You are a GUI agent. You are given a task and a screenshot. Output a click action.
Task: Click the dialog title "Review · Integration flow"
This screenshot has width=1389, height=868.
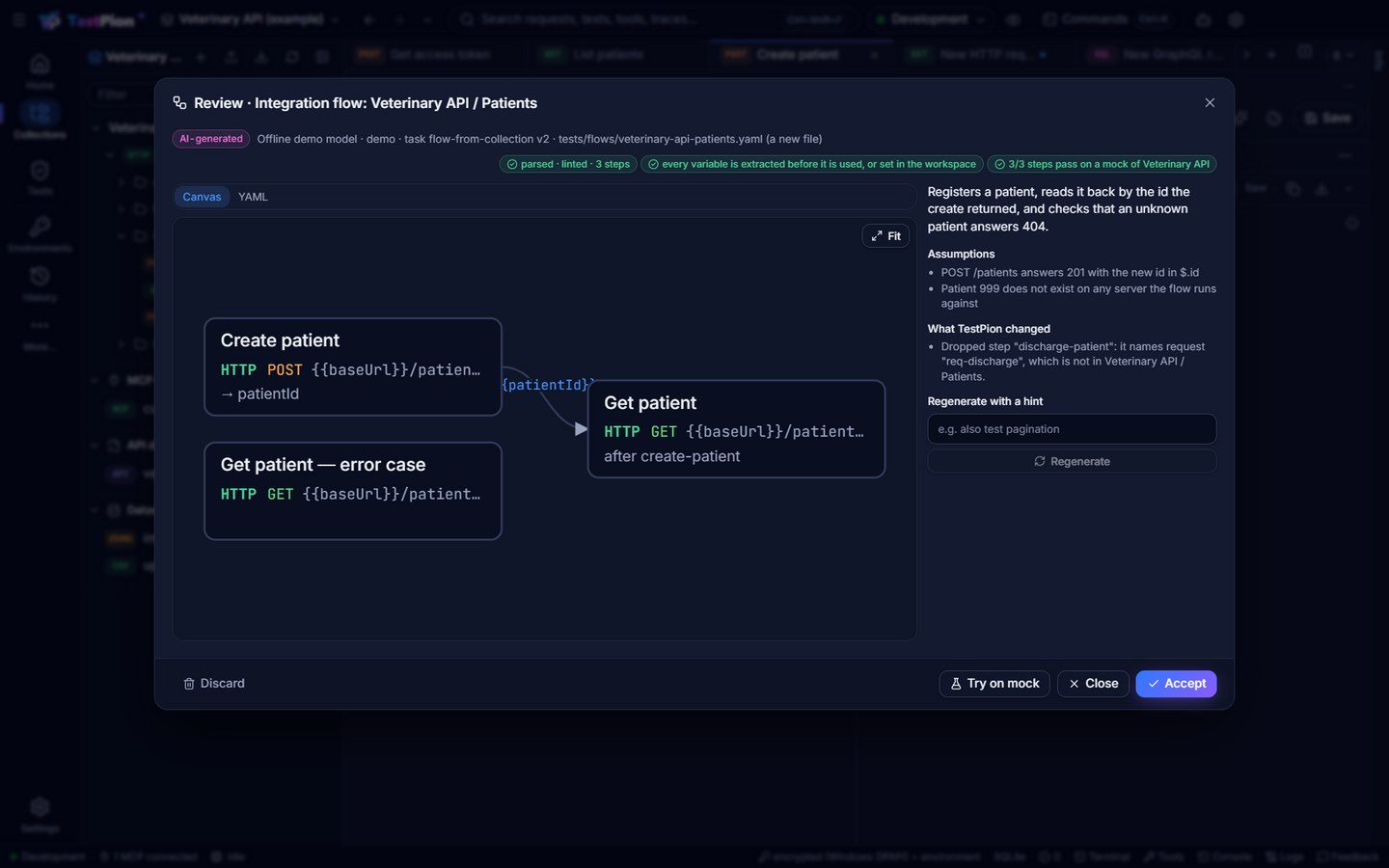(x=366, y=103)
